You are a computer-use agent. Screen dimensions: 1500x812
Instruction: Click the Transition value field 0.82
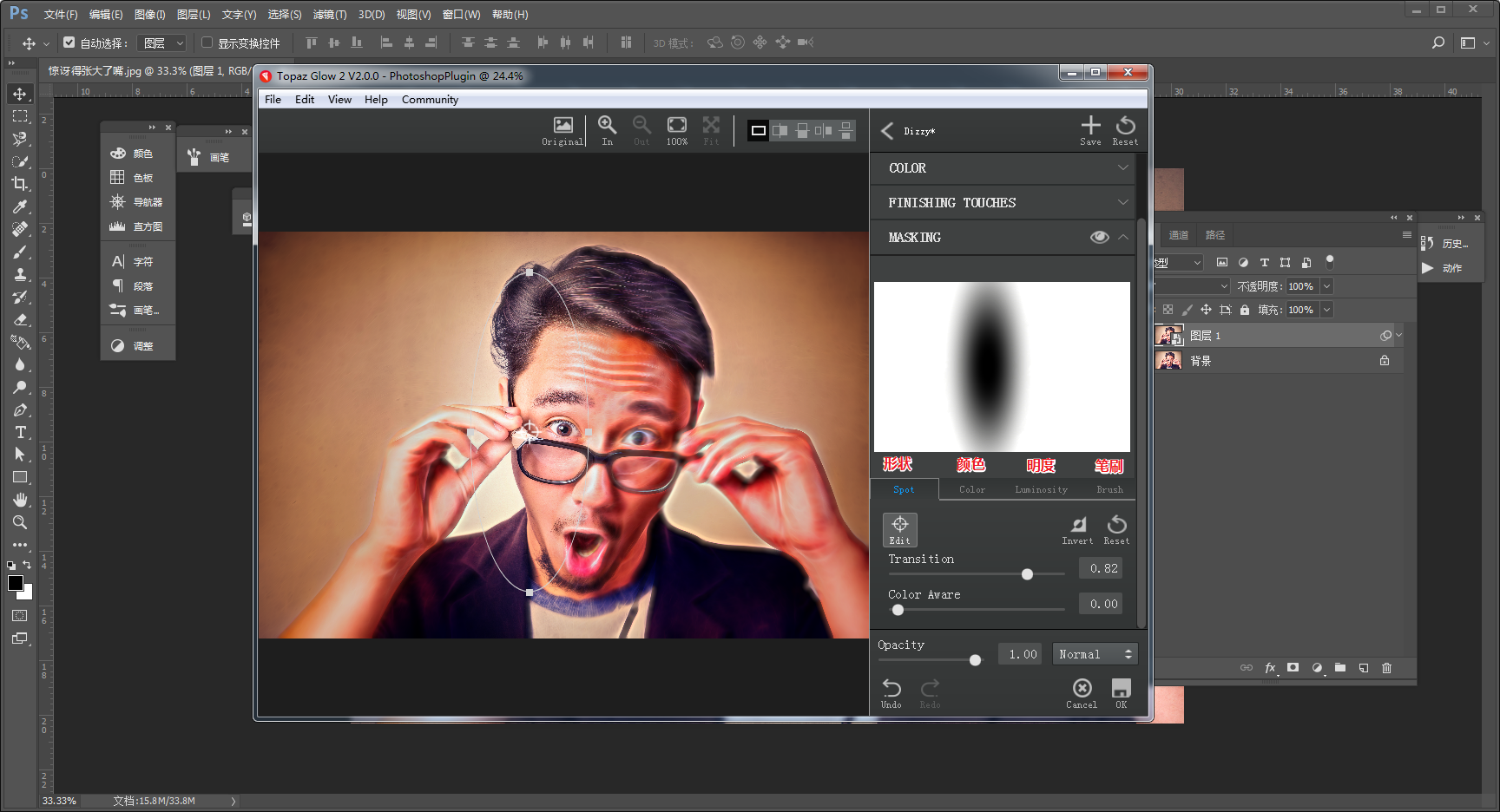tap(1101, 568)
